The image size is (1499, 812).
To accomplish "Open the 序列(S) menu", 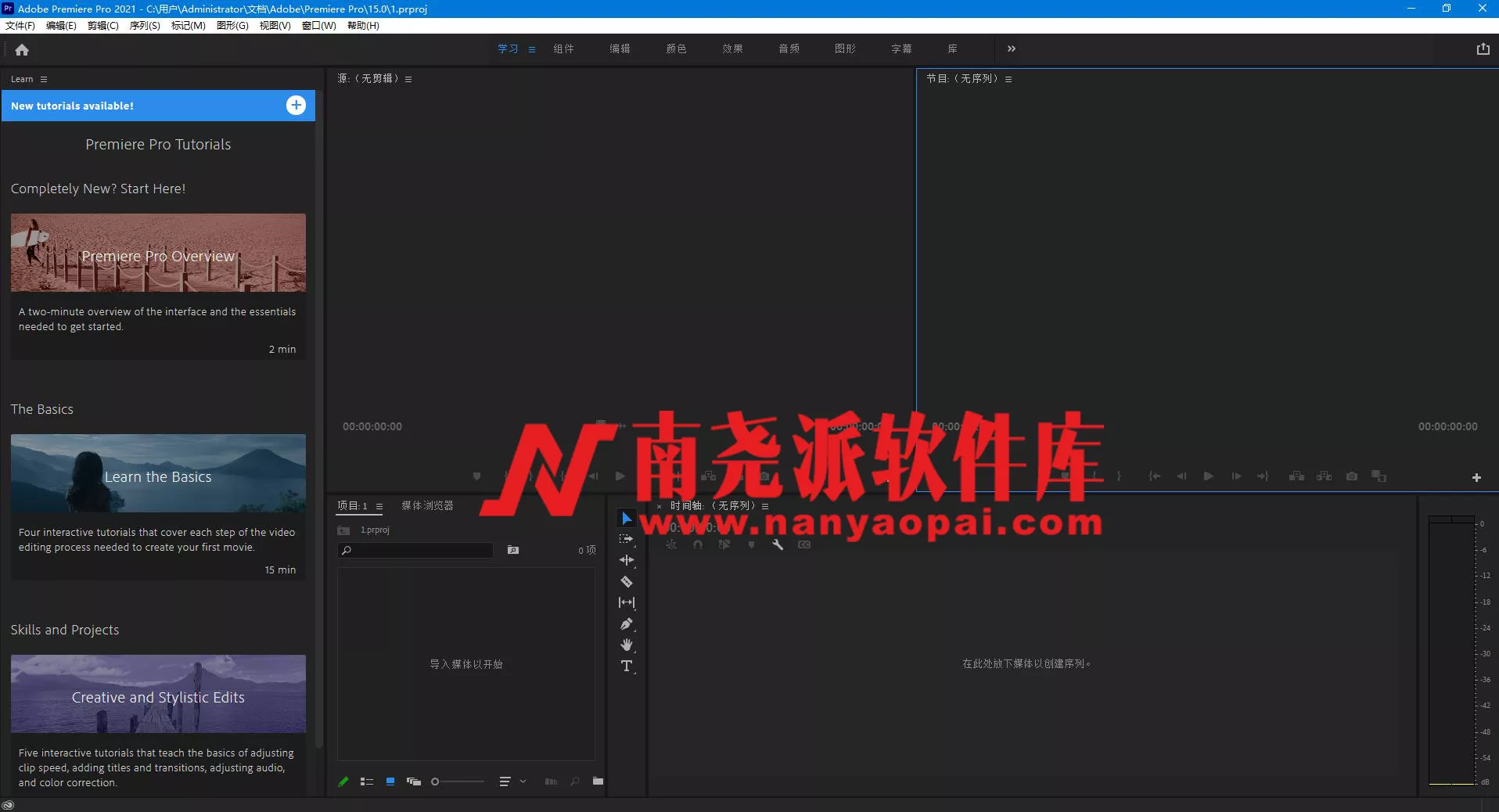I will pyautogui.click(x=145, y=26).
